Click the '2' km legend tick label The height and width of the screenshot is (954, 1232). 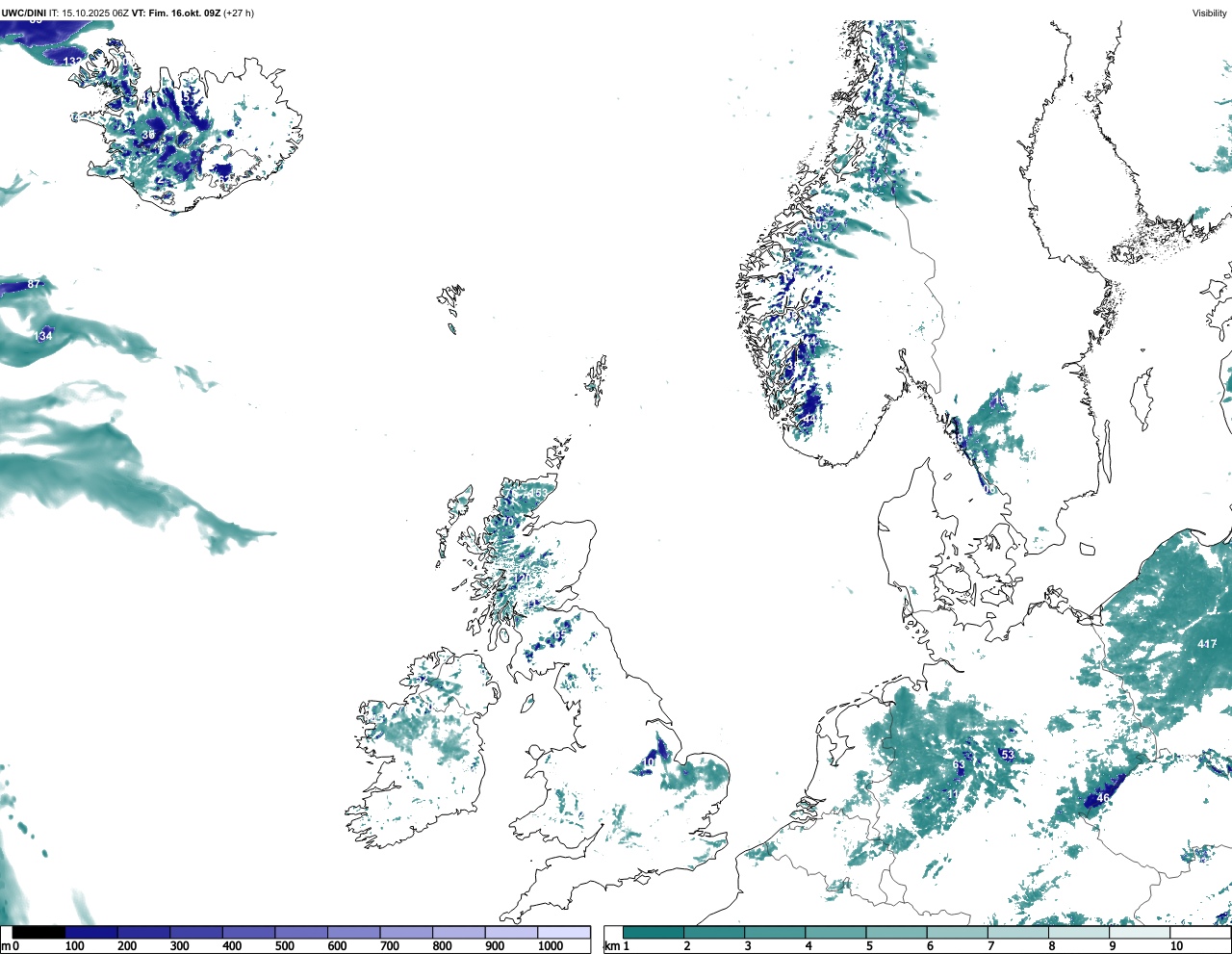pos(687,947)
